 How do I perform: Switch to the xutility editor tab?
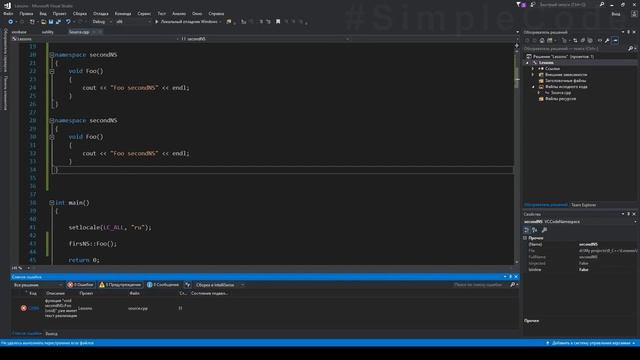point(47,32)
